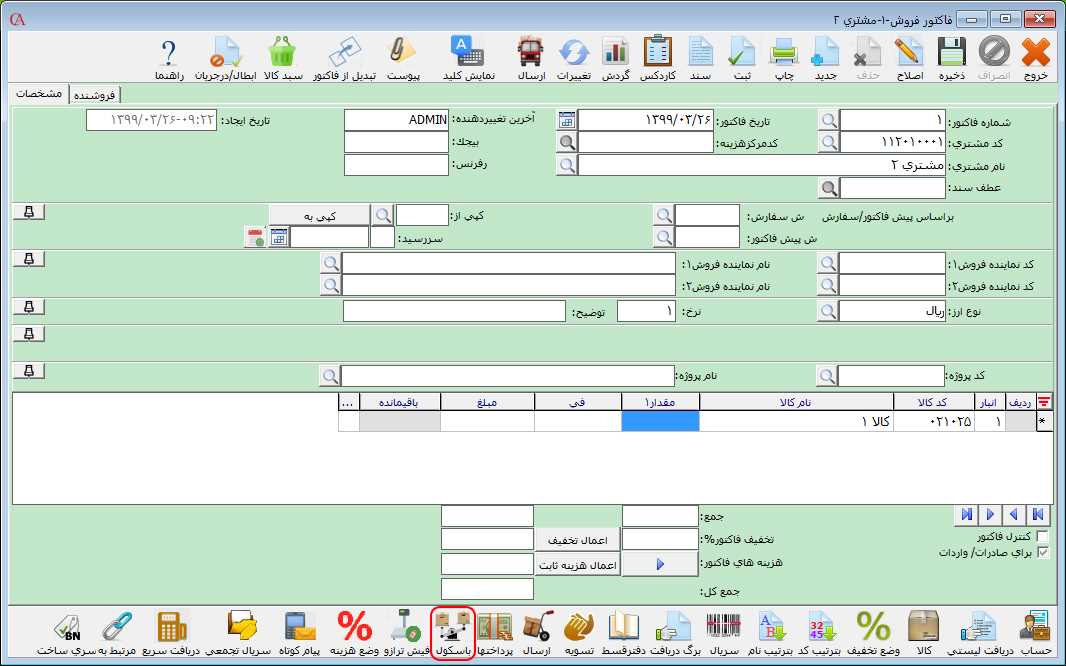Tick the invoice control (کنترل فاکتور) checkbox

tap(1045, 537)
